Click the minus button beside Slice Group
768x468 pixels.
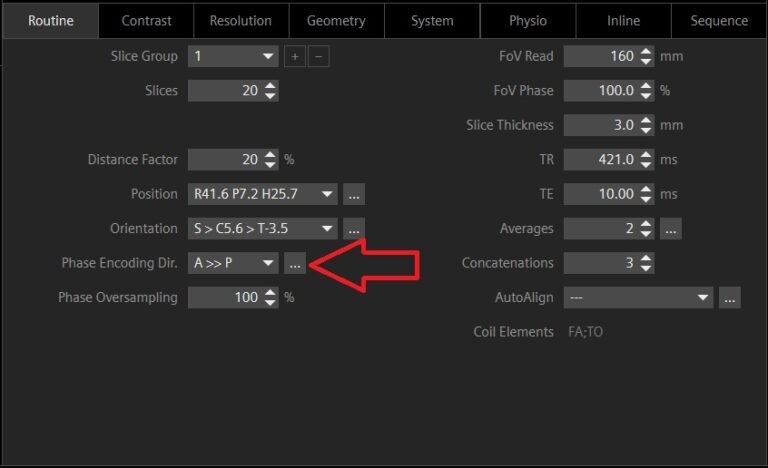[318, 57]
